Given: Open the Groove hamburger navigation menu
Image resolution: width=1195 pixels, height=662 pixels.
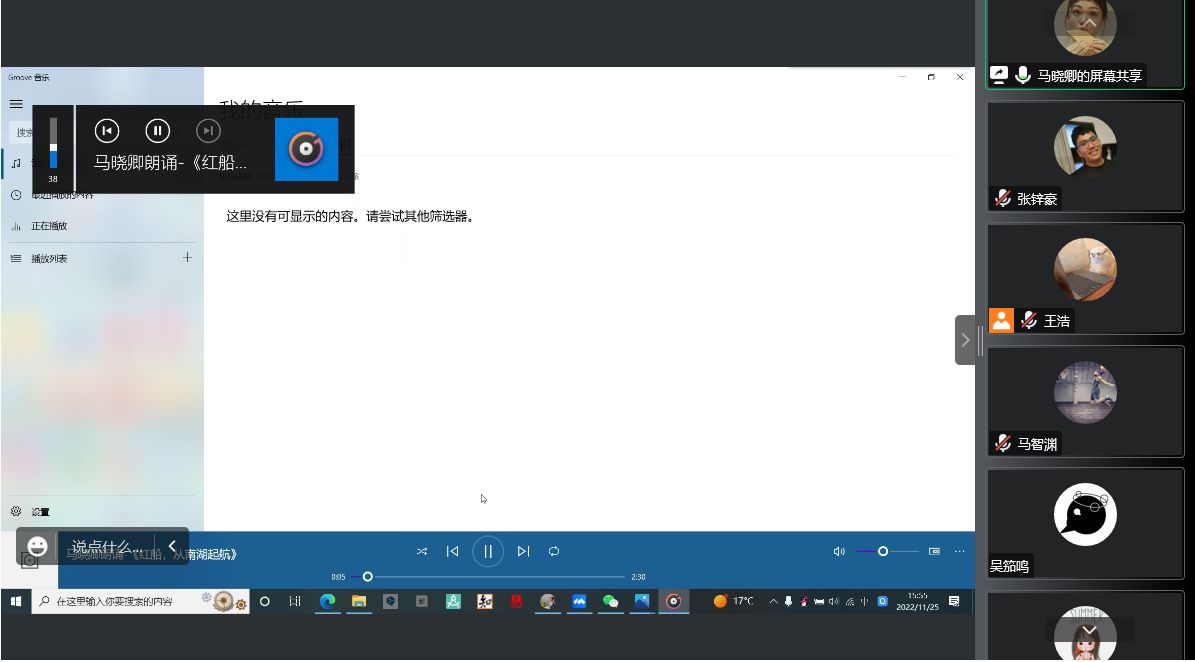Looking at the screenshot, I should pos(16,104).
